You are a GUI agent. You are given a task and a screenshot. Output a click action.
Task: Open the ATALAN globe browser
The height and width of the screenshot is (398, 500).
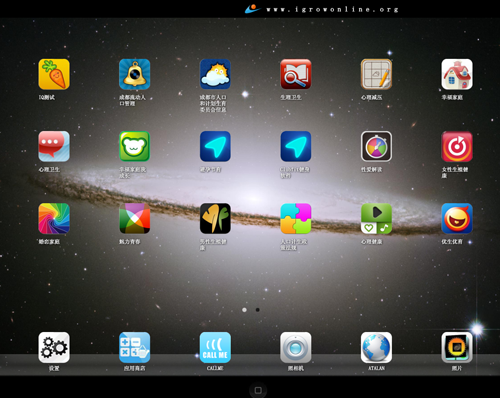[376, 347]
